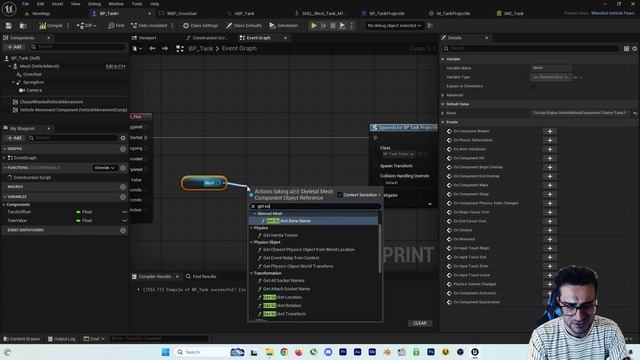Choose Get Socket Transform action
Screen dimensions: 640x360
pos(284,314)
